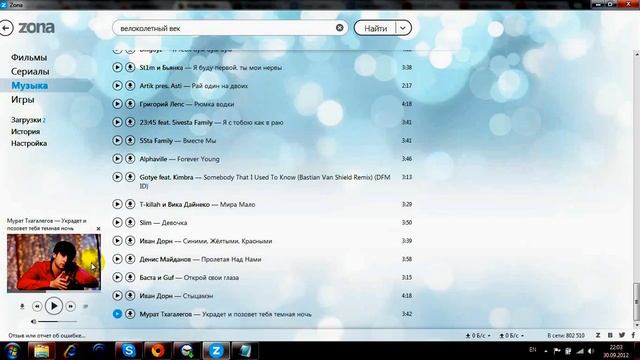Open the Сериалы section
Image resolution: width=640 pixels, height=360 pixels.
pos(30,71)
